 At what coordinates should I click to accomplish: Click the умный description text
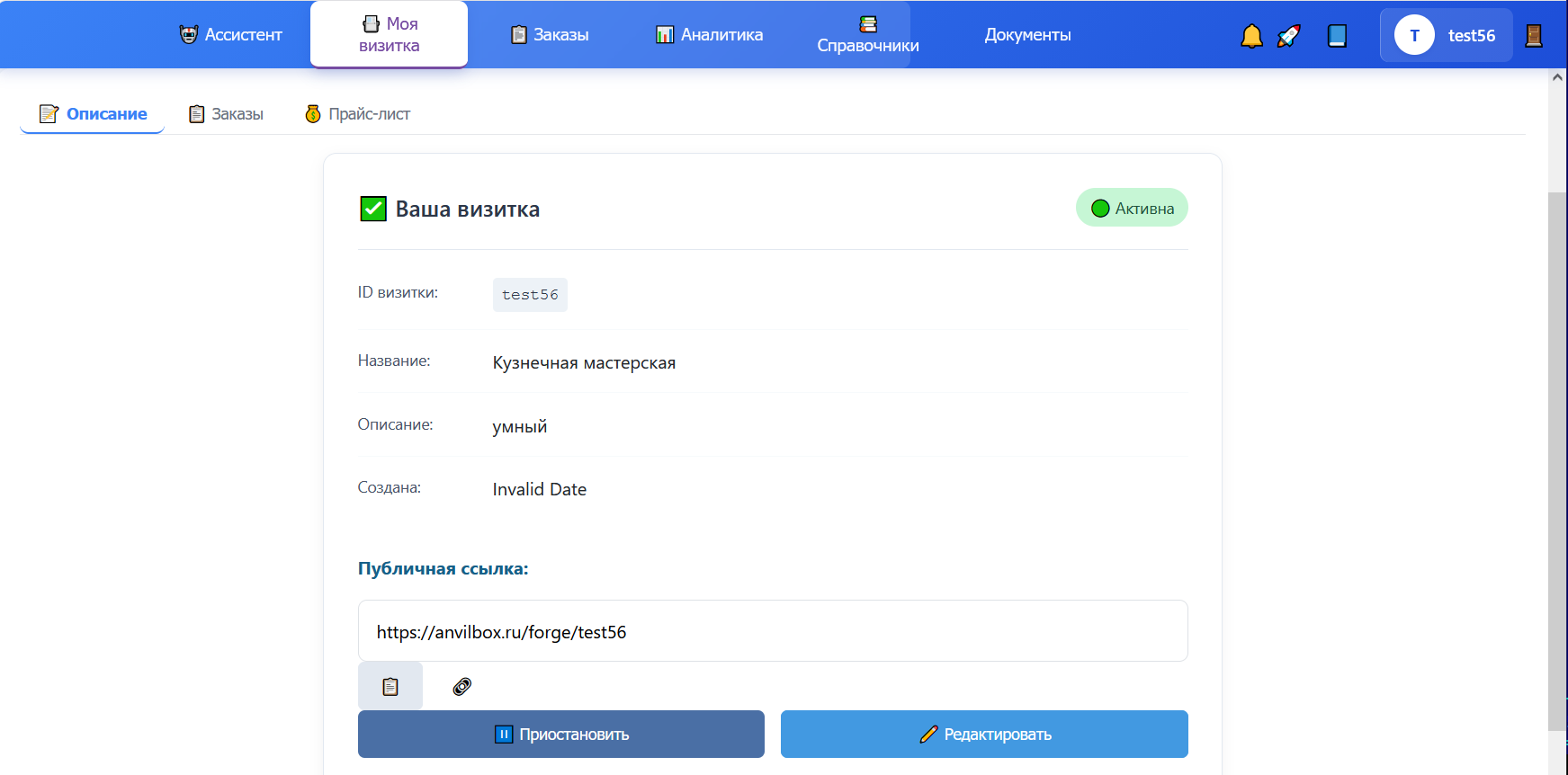click(x=520, y=426)
